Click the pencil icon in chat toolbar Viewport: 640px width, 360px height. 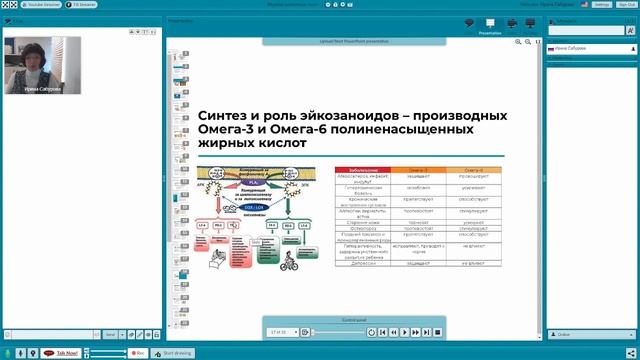tap(140, 335)
